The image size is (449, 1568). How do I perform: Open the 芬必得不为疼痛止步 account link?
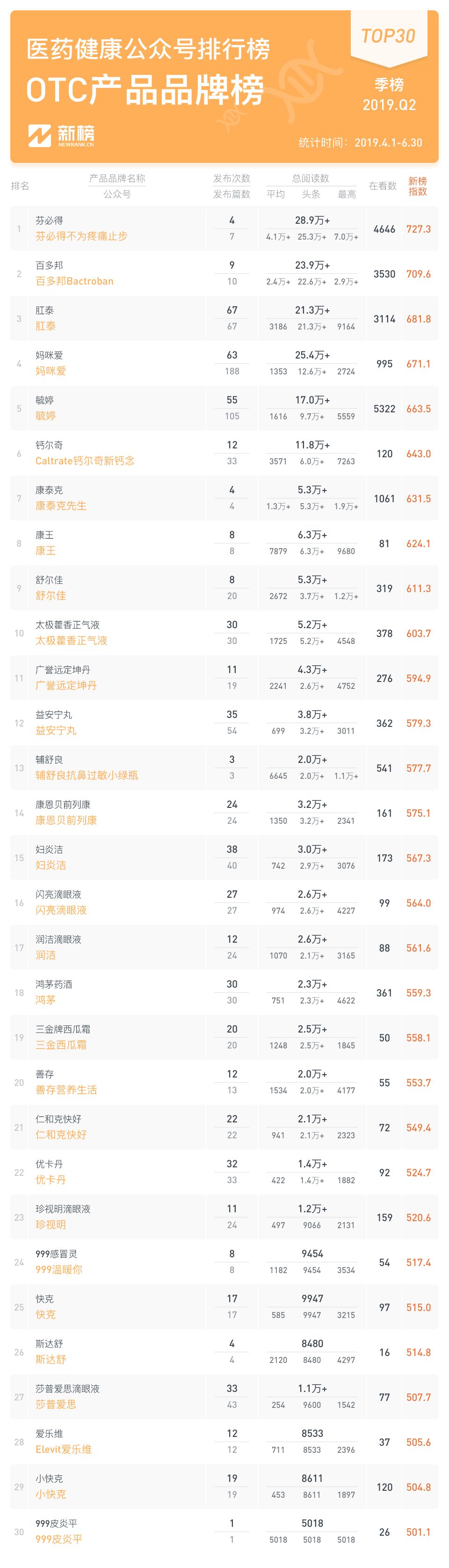81,236
